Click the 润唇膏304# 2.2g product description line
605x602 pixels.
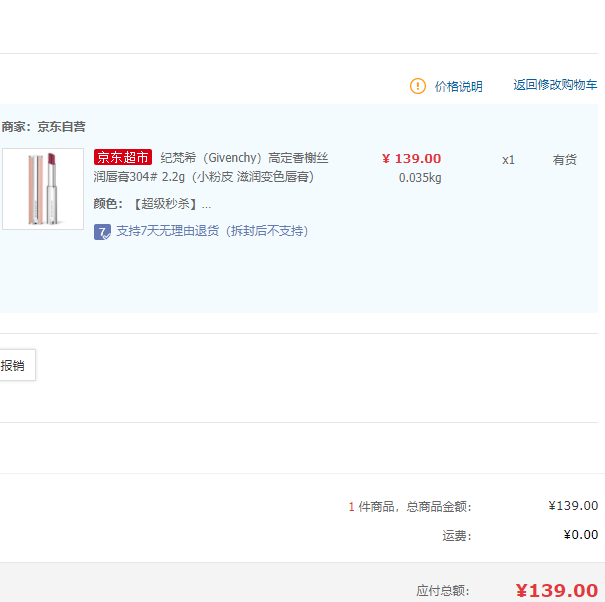(x=204, y=177)
